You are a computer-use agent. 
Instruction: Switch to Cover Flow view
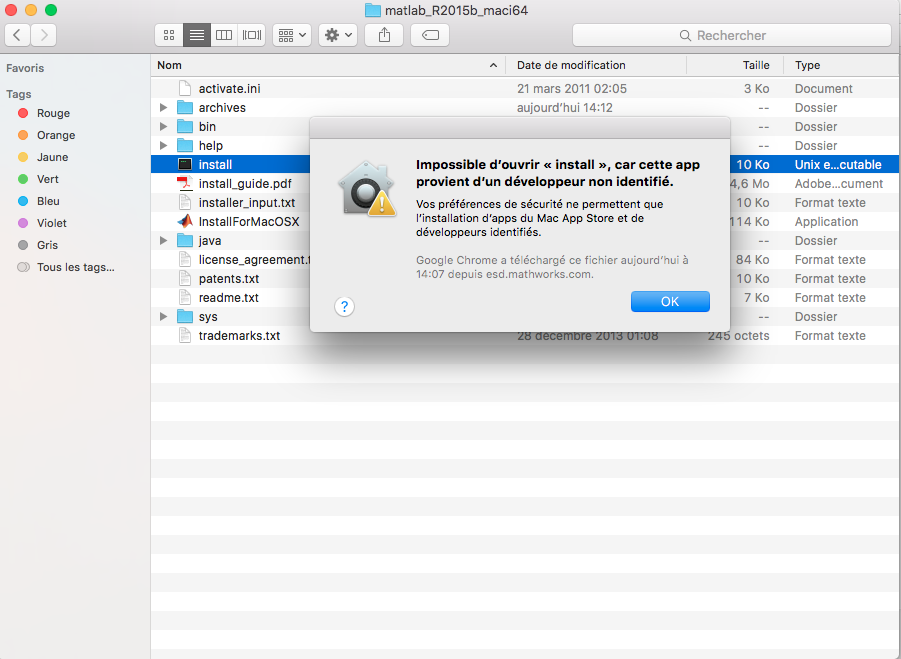(x=251, y=35)
